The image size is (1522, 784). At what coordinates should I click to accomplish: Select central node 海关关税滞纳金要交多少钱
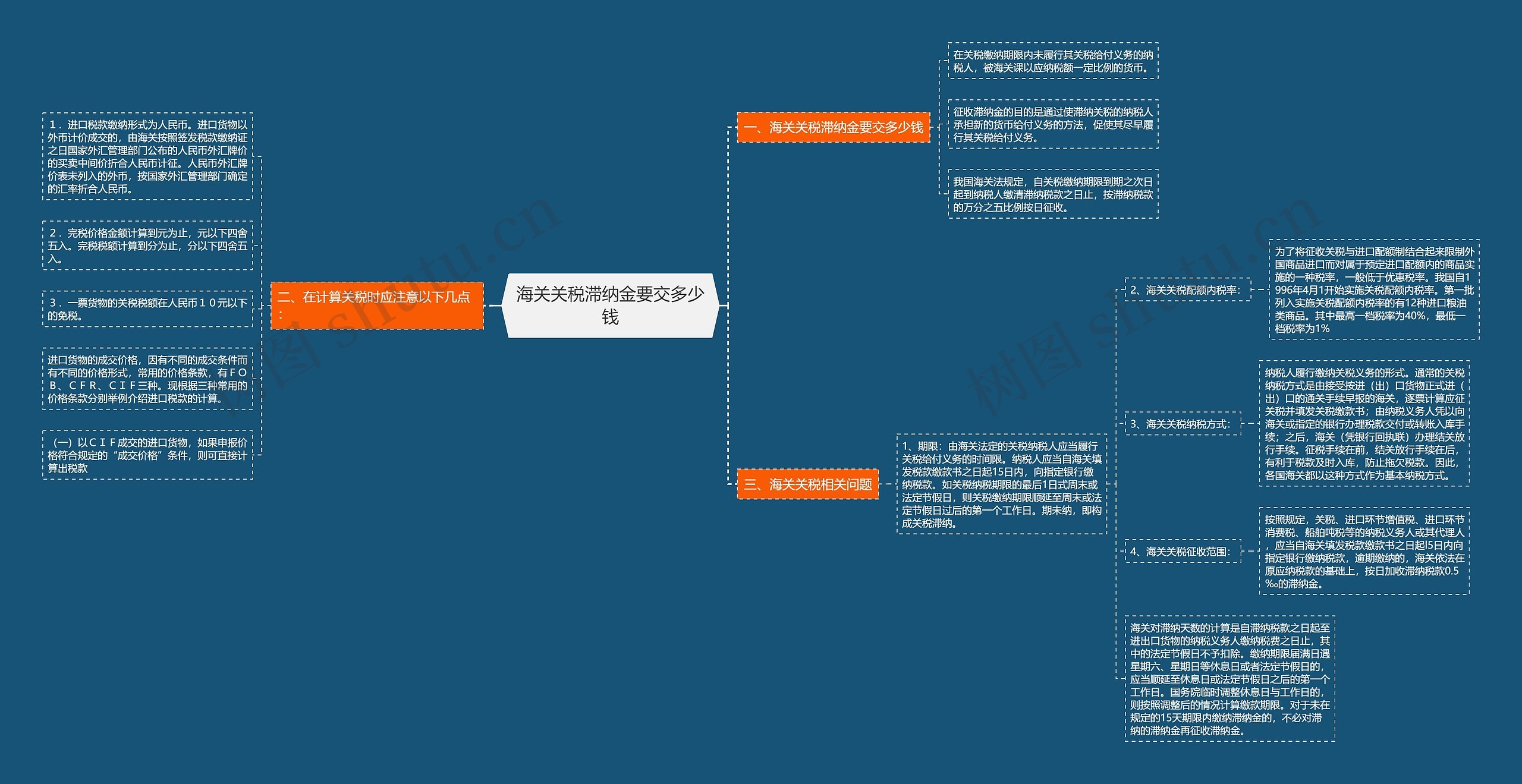[610, 306]
